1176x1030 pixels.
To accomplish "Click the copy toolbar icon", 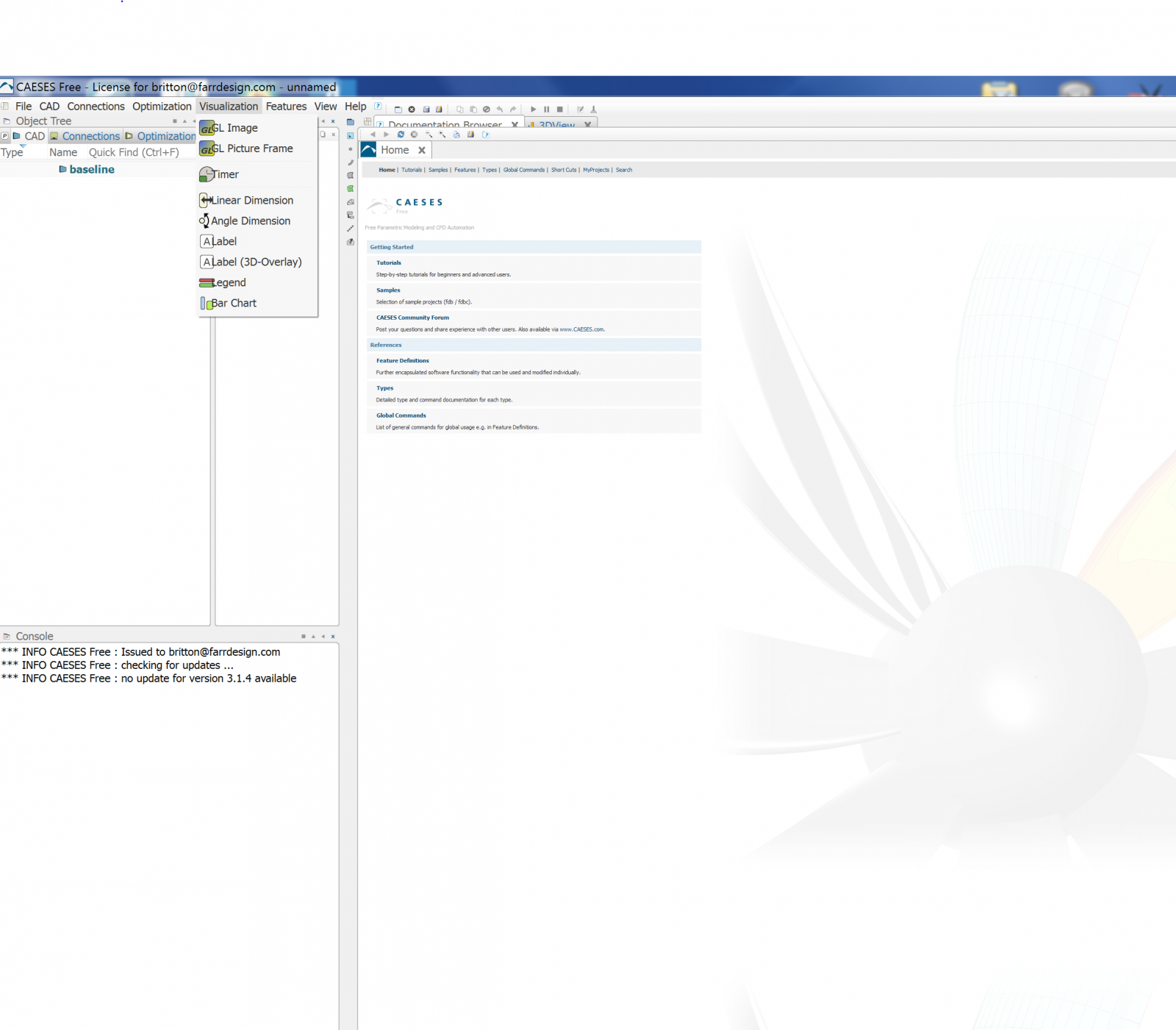I will [x=459, y=110].
